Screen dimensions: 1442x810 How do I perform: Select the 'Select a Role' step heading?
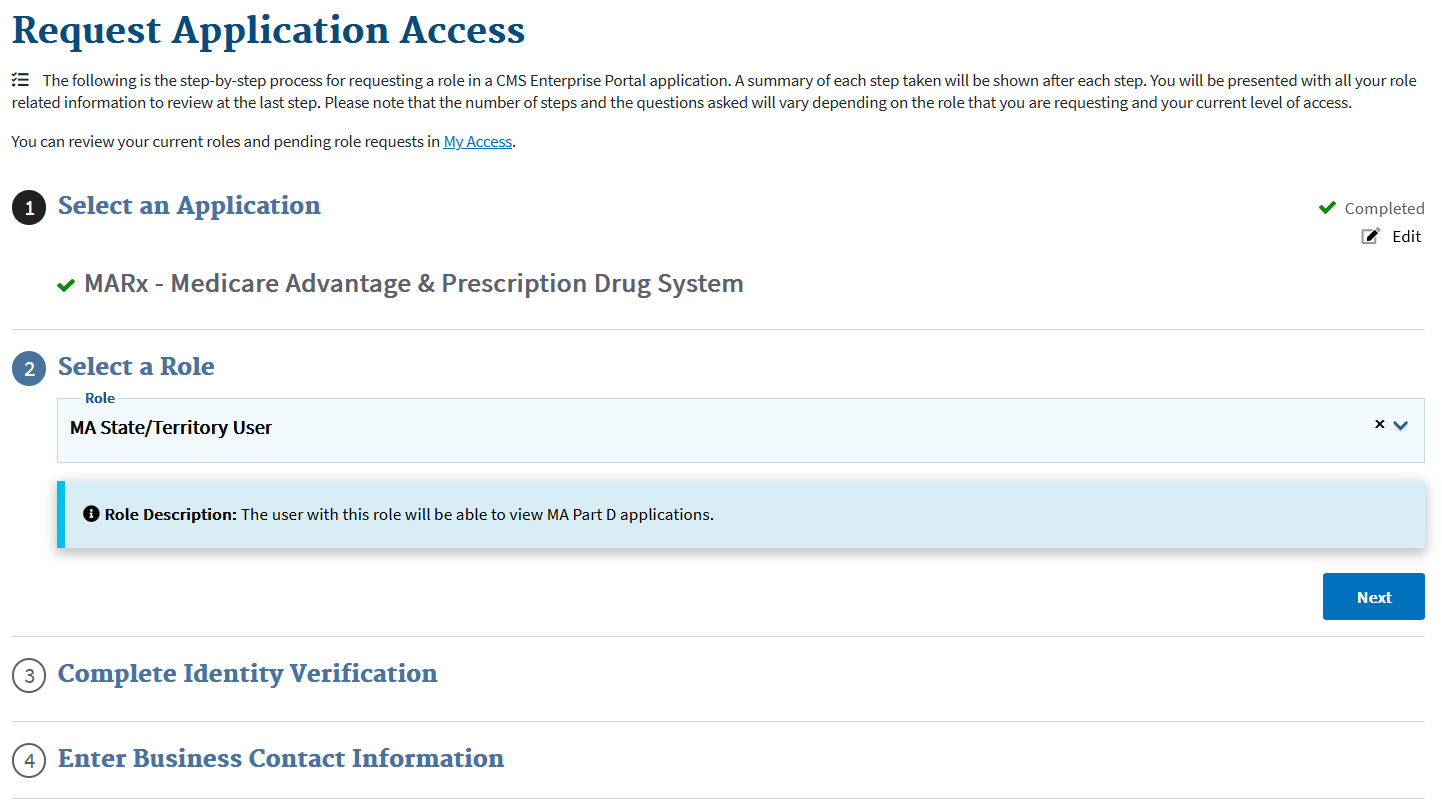coord(136,366)
